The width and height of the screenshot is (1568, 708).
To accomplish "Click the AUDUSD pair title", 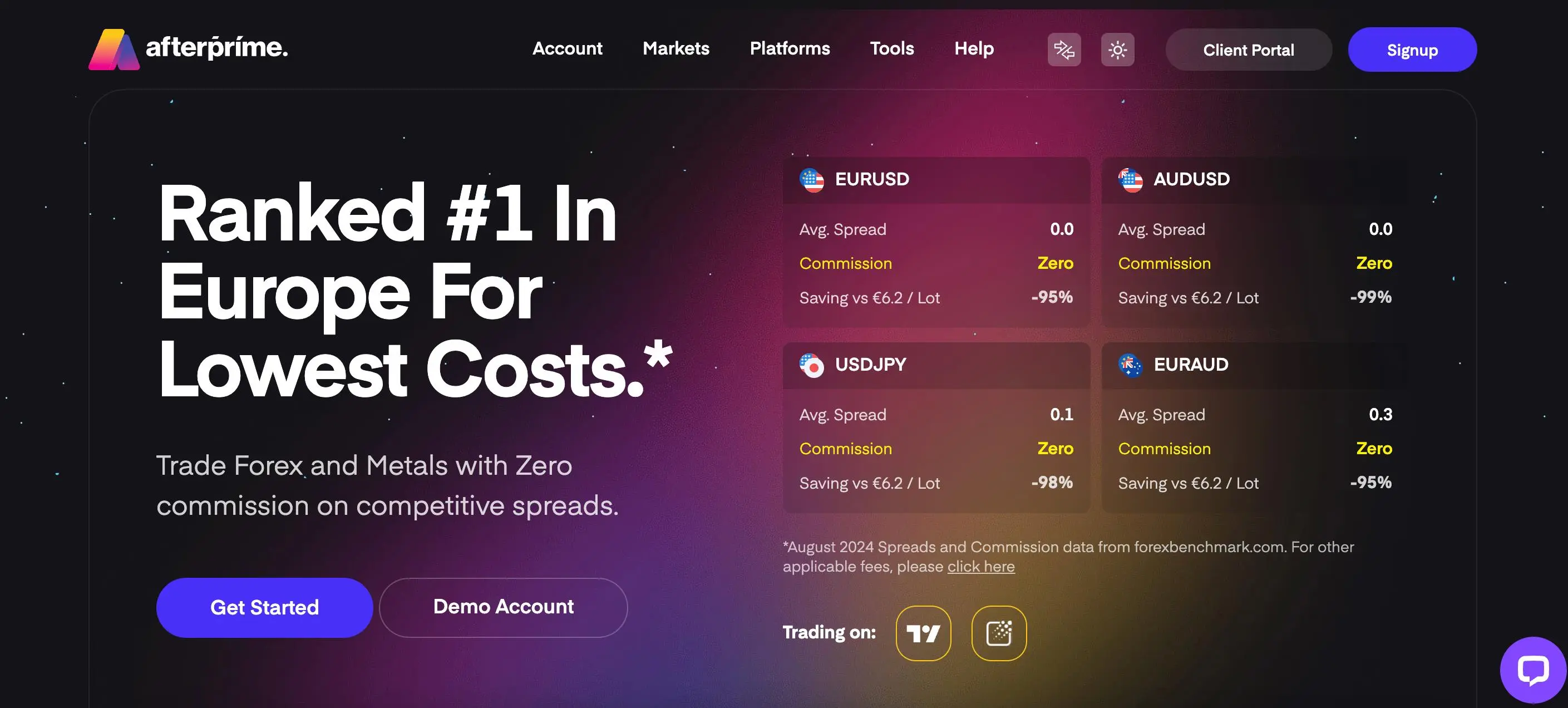I will [x=1192, y=180].
